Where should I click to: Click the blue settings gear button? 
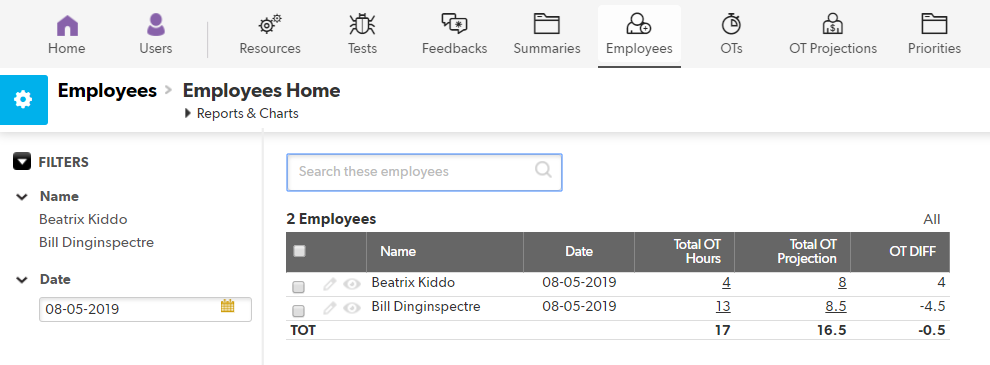coord(23,100)
